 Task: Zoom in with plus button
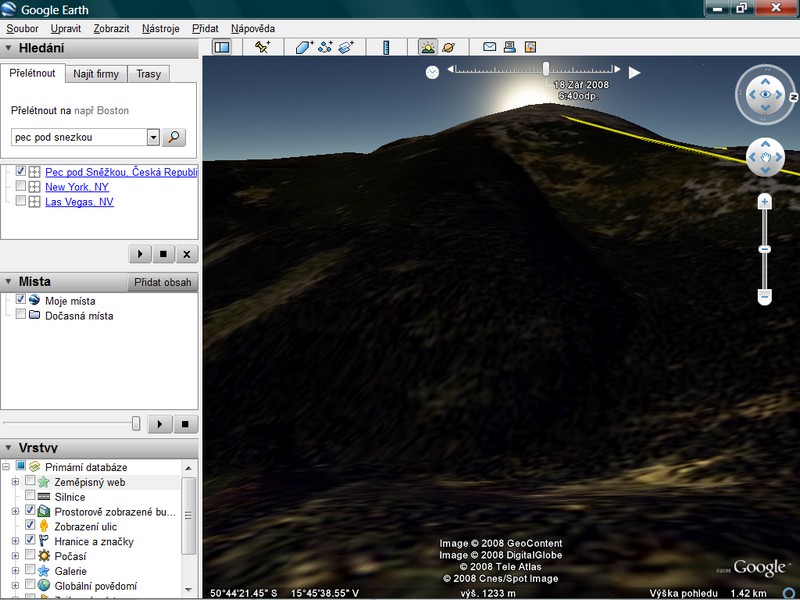click(x=764, y=202)
